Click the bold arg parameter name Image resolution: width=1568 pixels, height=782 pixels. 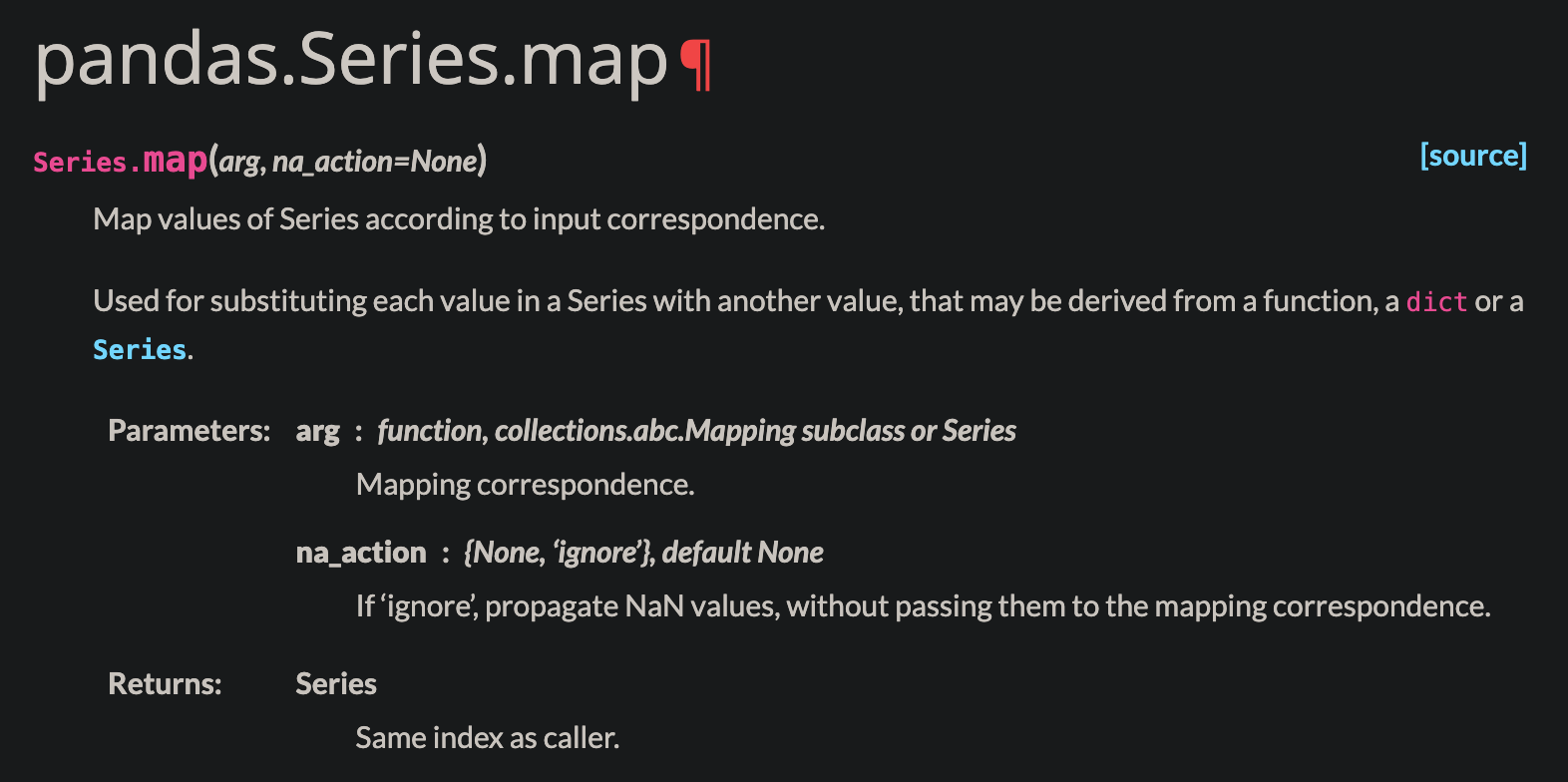(x=317, y=431)
